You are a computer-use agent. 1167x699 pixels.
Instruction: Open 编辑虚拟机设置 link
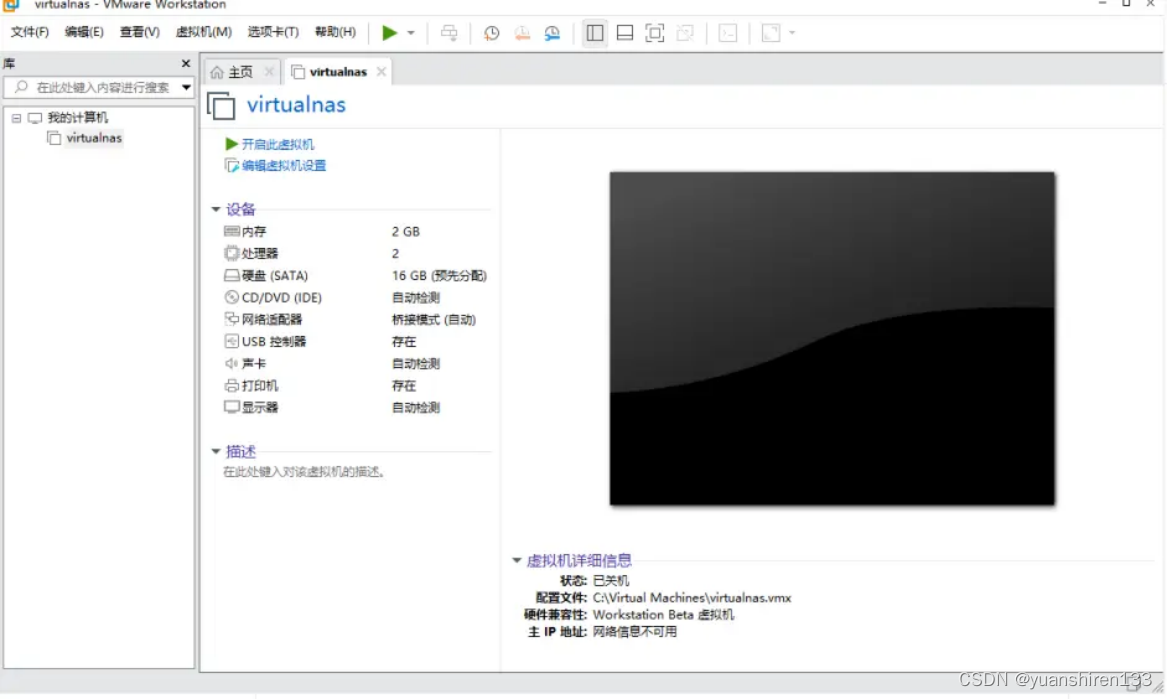[286, 165]
